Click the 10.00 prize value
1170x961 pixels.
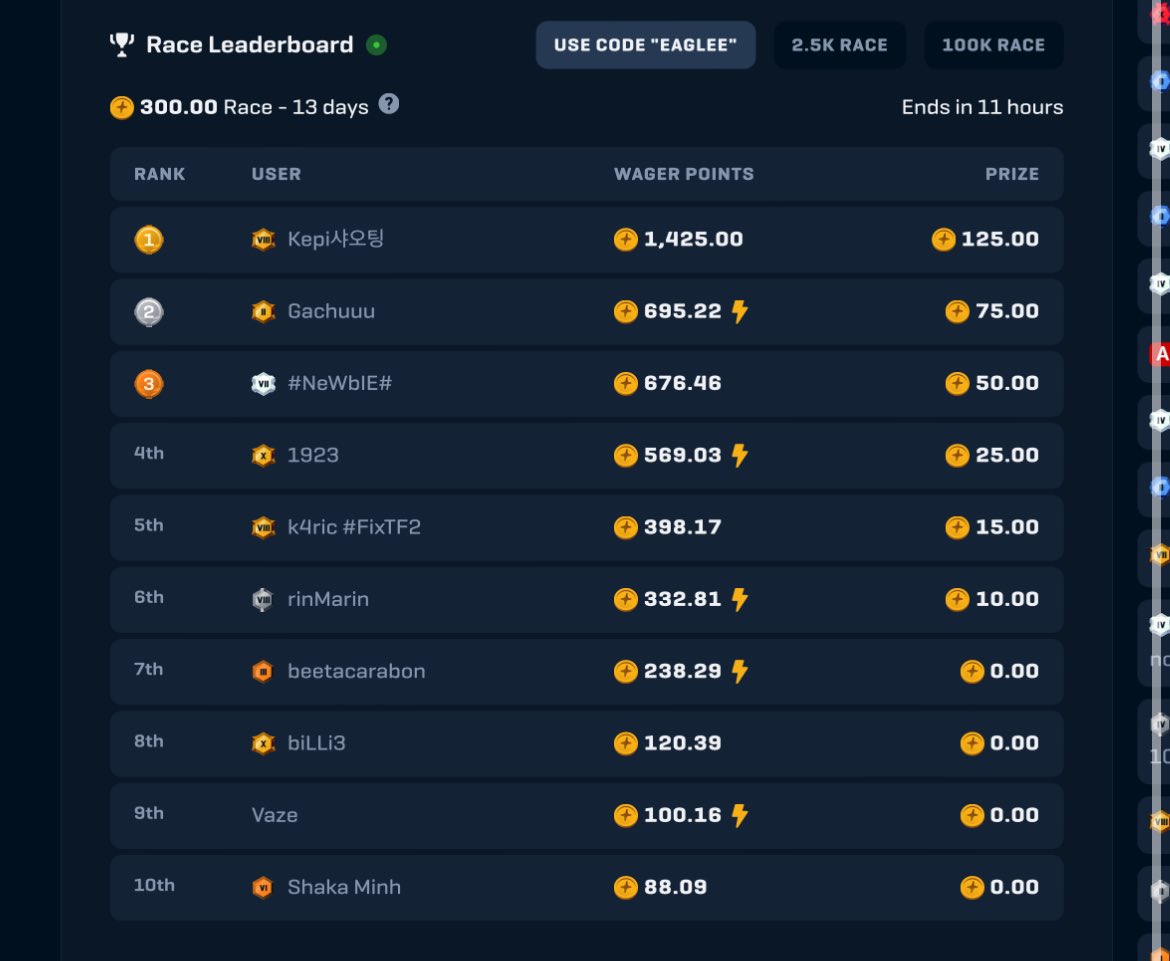point(1007,599)
